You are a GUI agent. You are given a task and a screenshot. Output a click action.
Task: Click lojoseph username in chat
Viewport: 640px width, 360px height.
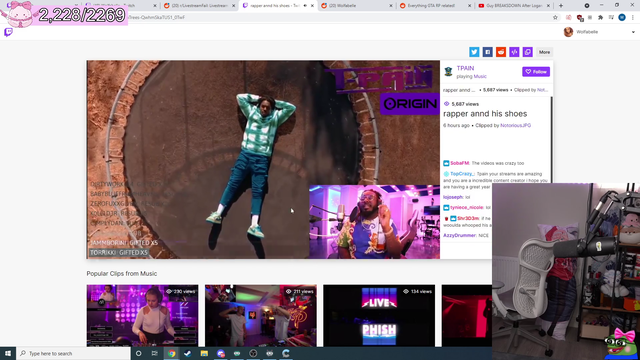[x=453, y=197]
